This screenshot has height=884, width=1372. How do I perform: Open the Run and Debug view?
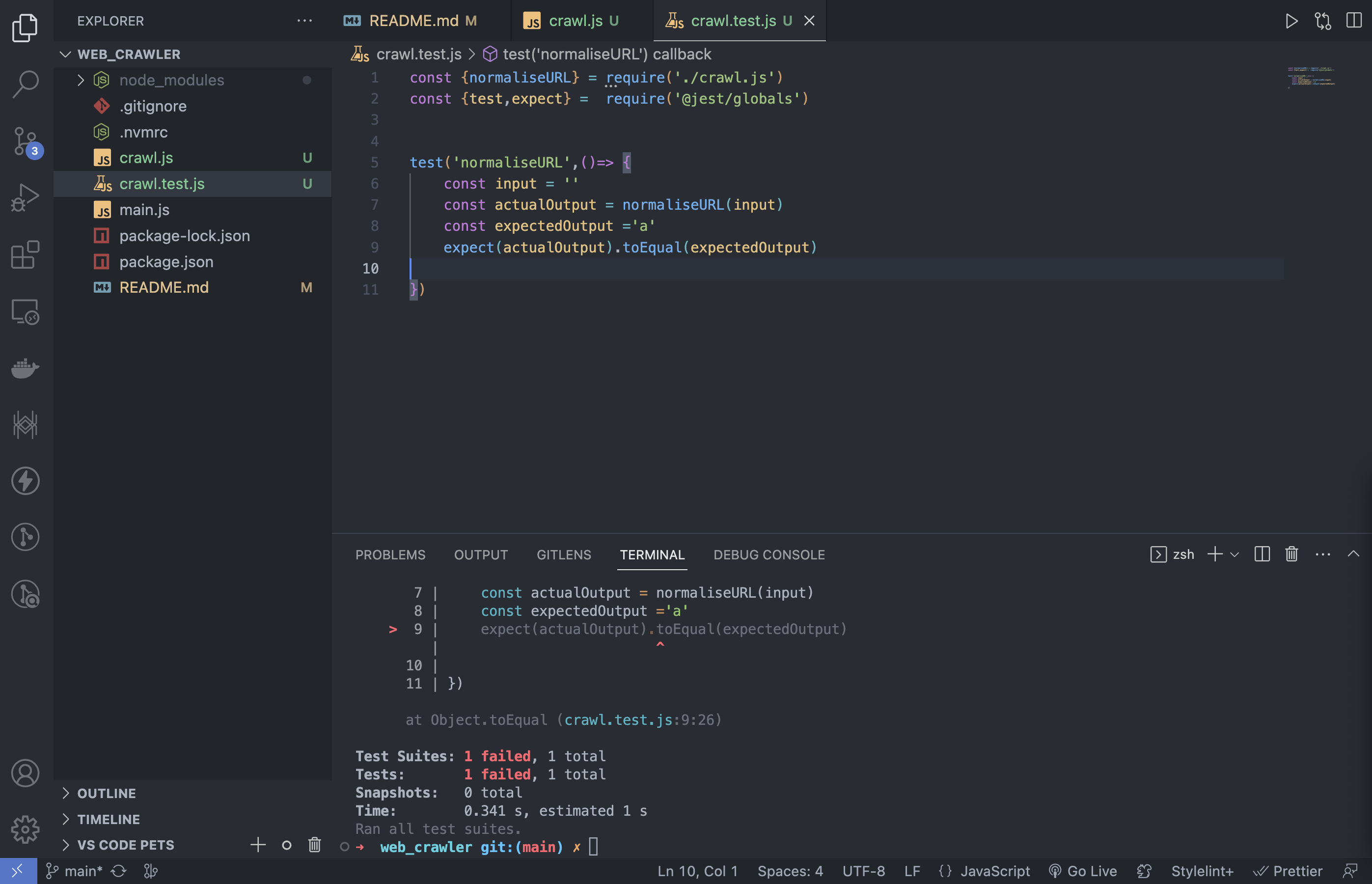click(25, 197)
